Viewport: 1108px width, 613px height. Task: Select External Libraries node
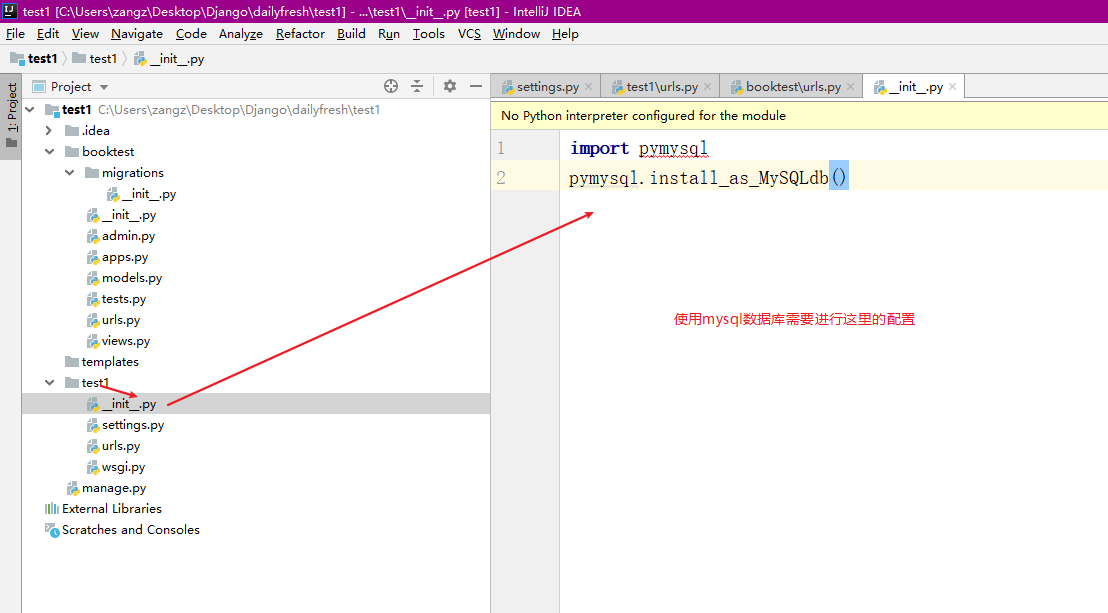click(103, 509)
